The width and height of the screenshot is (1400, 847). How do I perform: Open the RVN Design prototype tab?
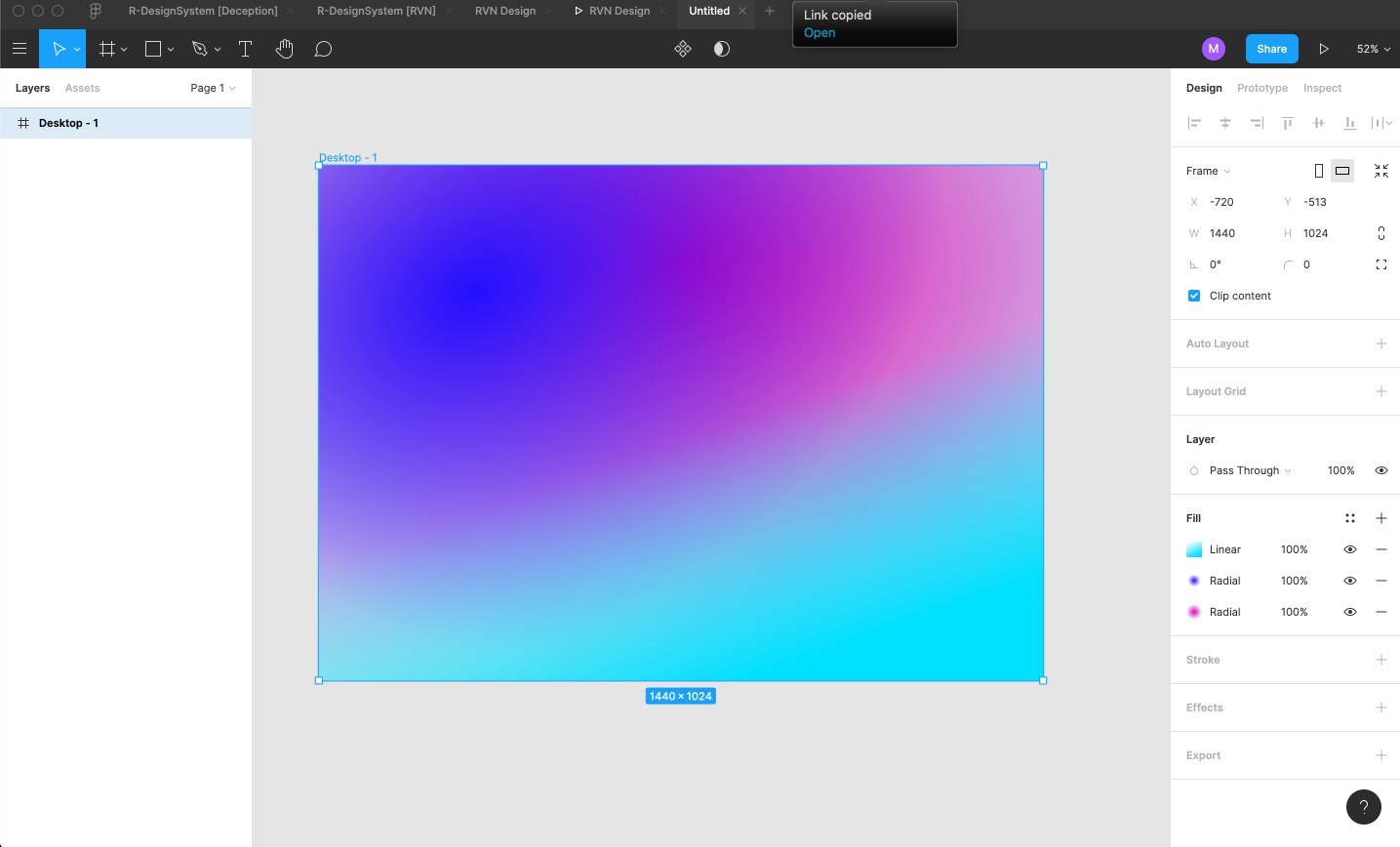(x=612, y=11)
